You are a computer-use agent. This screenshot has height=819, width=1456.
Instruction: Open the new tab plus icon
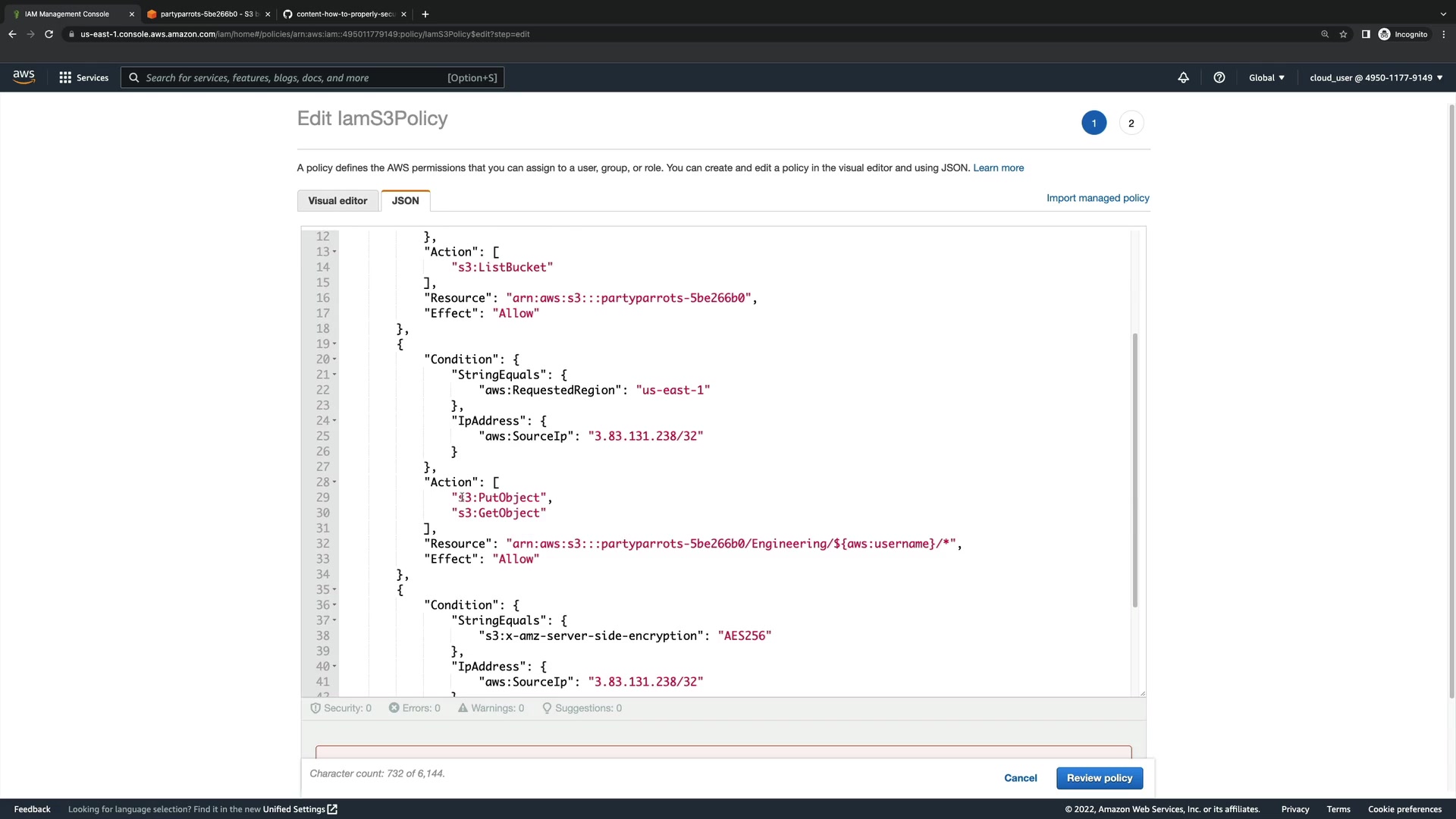425,14
